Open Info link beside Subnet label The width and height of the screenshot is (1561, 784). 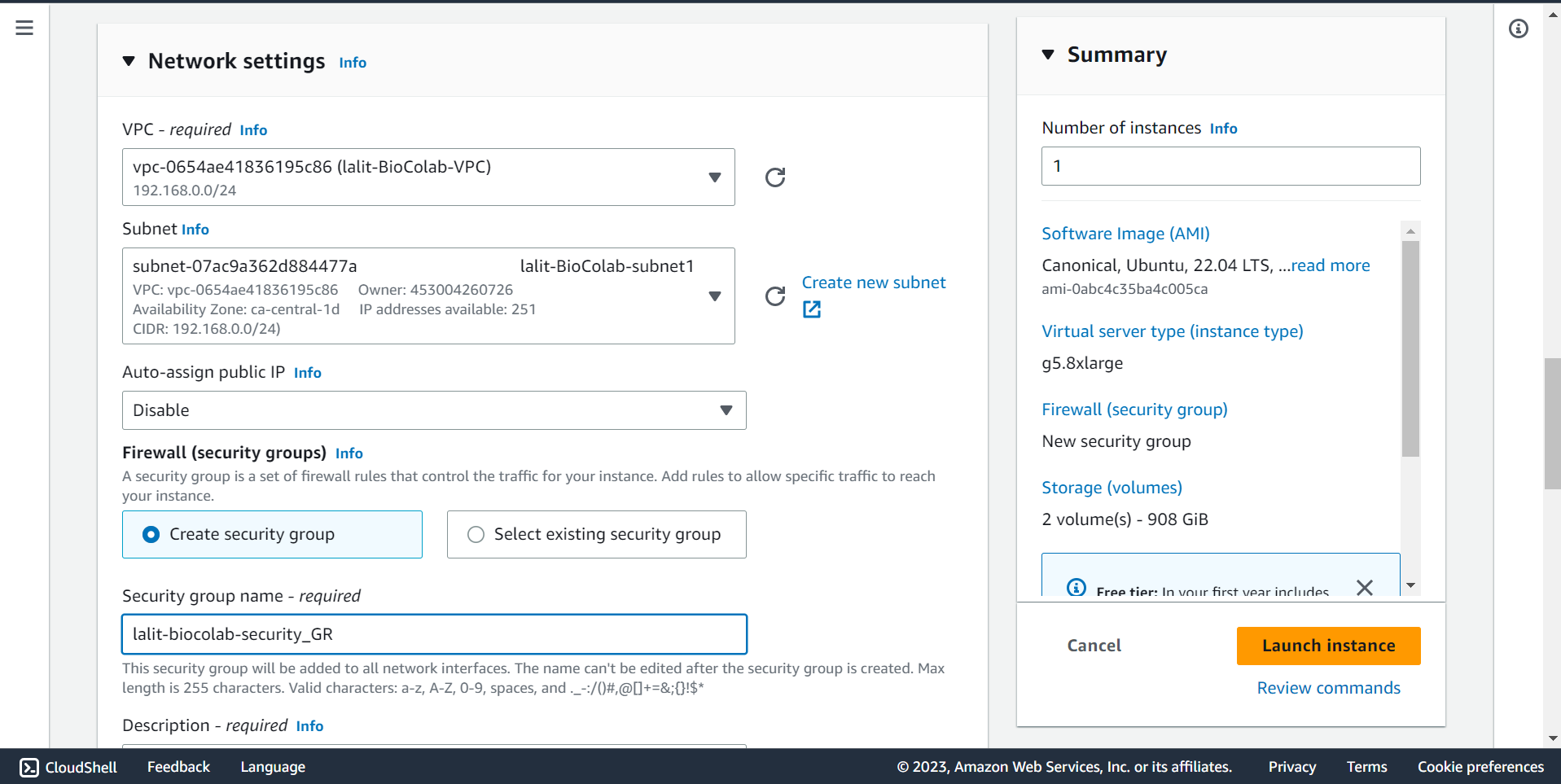[x=195, y=230]
